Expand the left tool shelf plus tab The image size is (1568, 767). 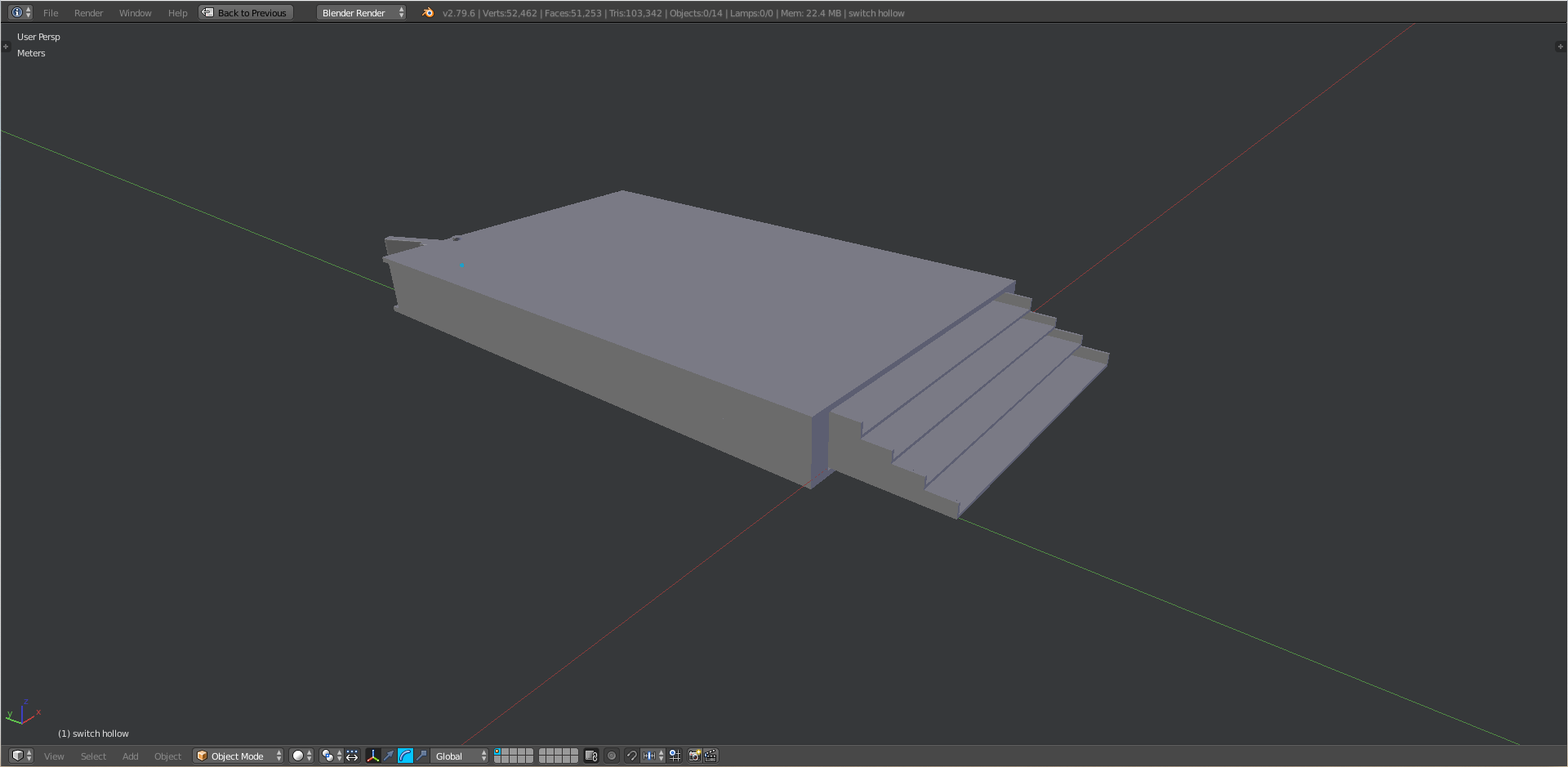(x=6, y=47)
